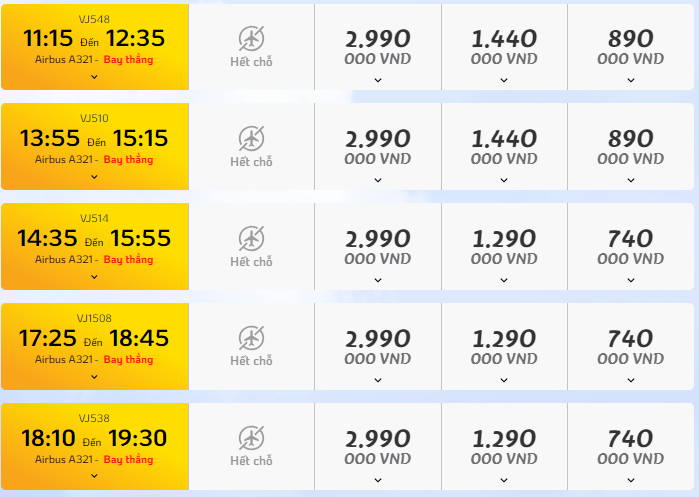Click sold-out plane icon for flight VJ514
The height and width of the screenshot is (497, 699).
[x=251, y=238]
